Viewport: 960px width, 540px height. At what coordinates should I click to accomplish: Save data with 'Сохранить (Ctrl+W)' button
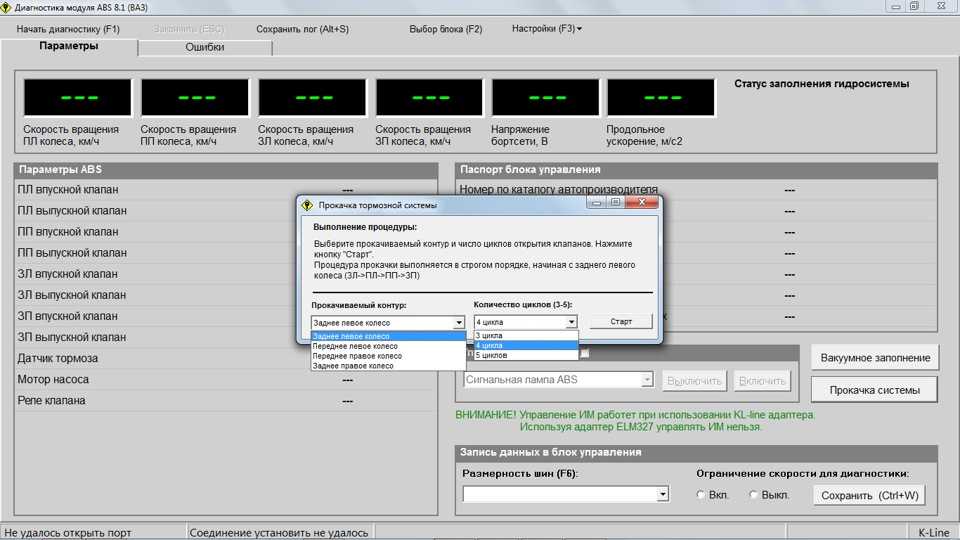[868, 495]
